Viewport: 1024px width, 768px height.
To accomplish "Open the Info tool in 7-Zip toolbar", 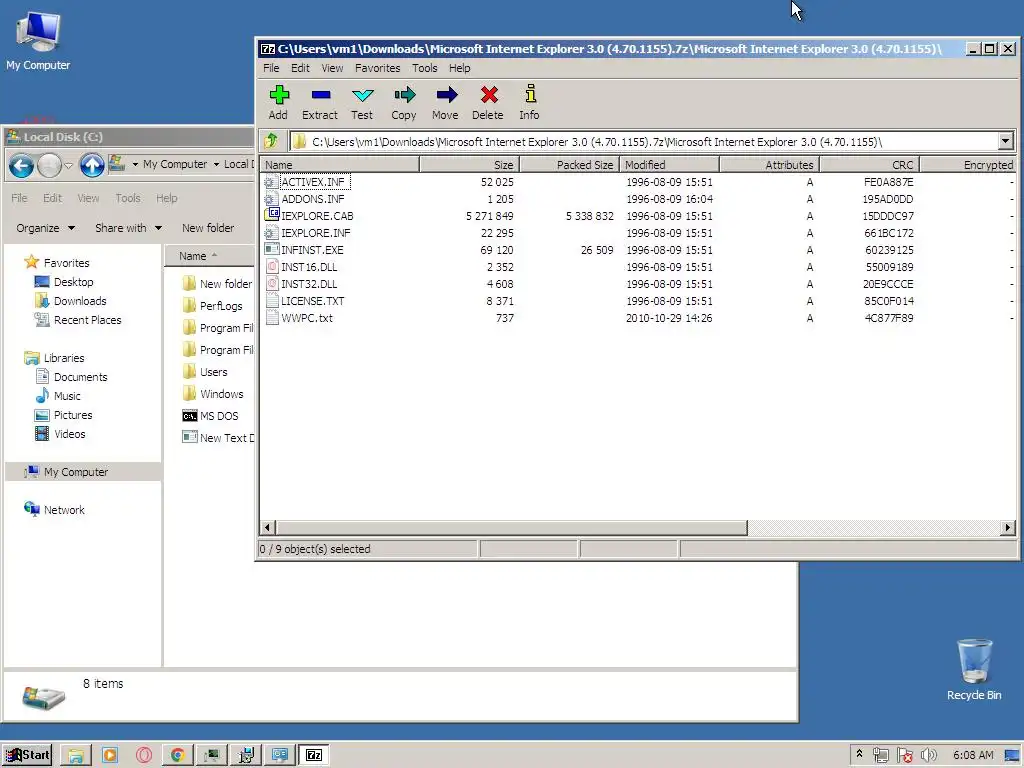I will pos(530,103).
